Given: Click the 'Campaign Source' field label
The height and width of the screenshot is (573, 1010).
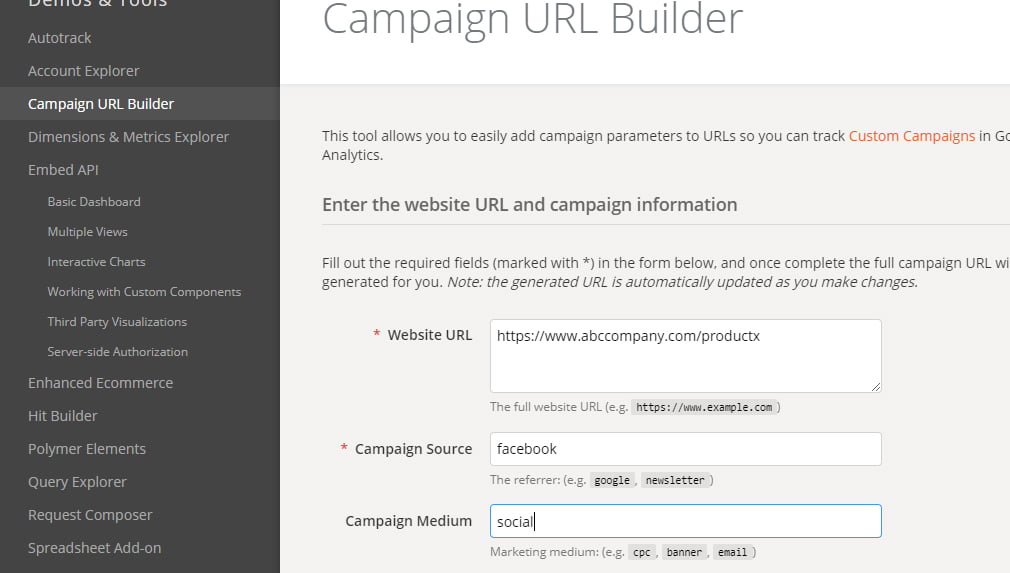Looking at the screenshot, I should [414, 449].
